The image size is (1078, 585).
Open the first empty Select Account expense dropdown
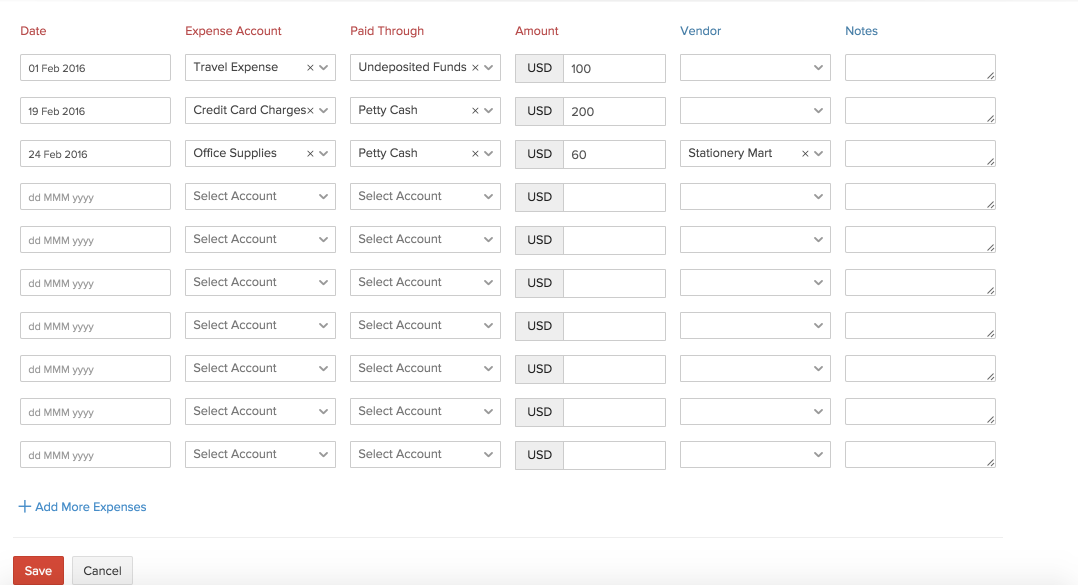point(260,197)
